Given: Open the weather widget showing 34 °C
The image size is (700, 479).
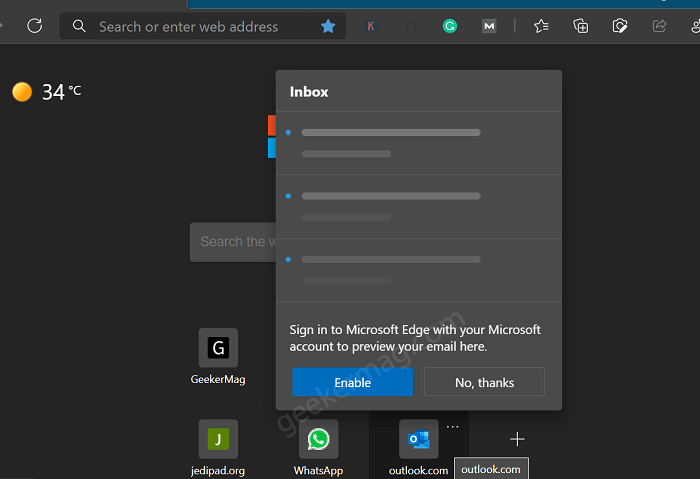Looking at the screenshot, I should point(47,92).
